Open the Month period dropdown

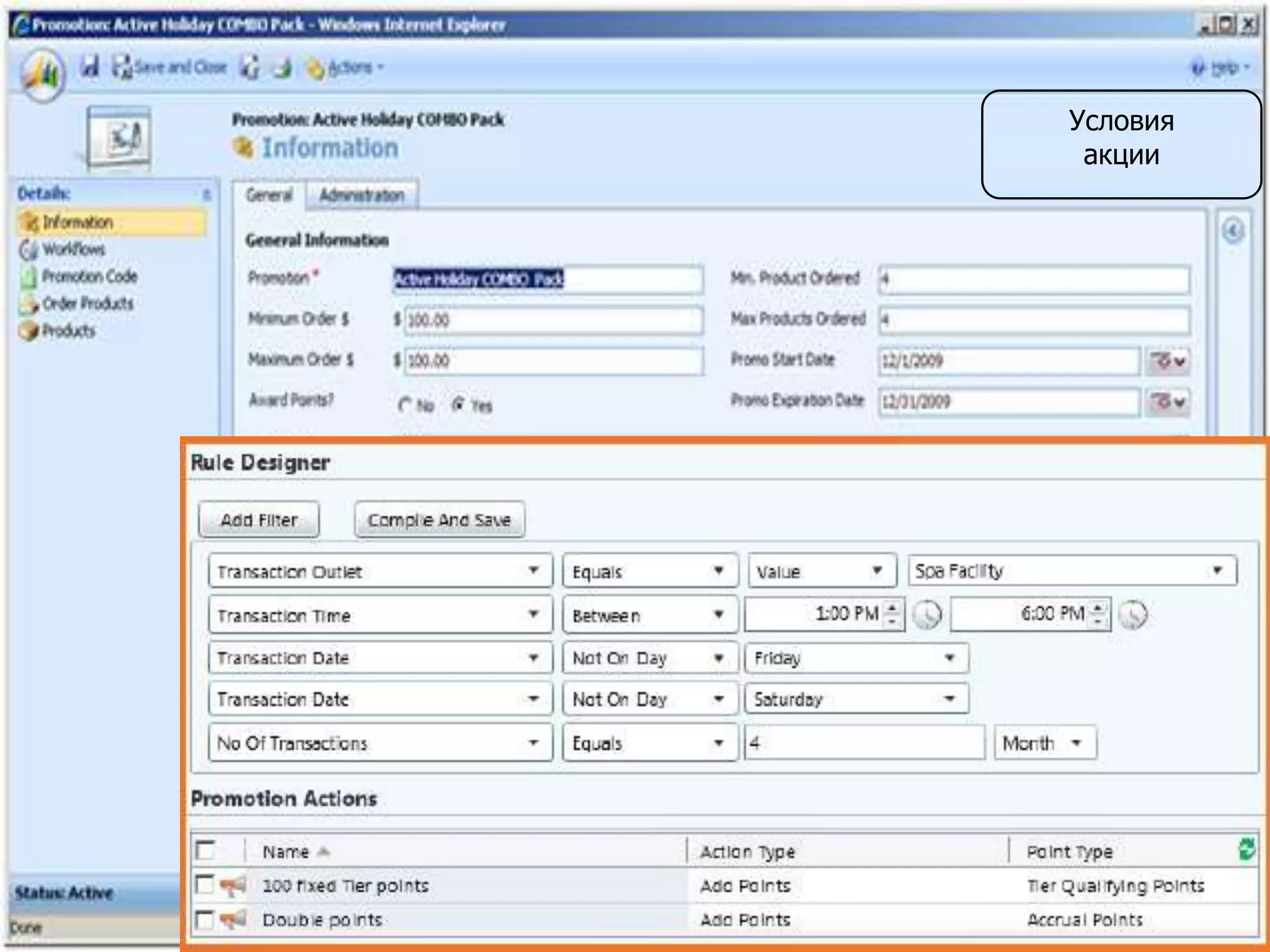pos(1076,743)
